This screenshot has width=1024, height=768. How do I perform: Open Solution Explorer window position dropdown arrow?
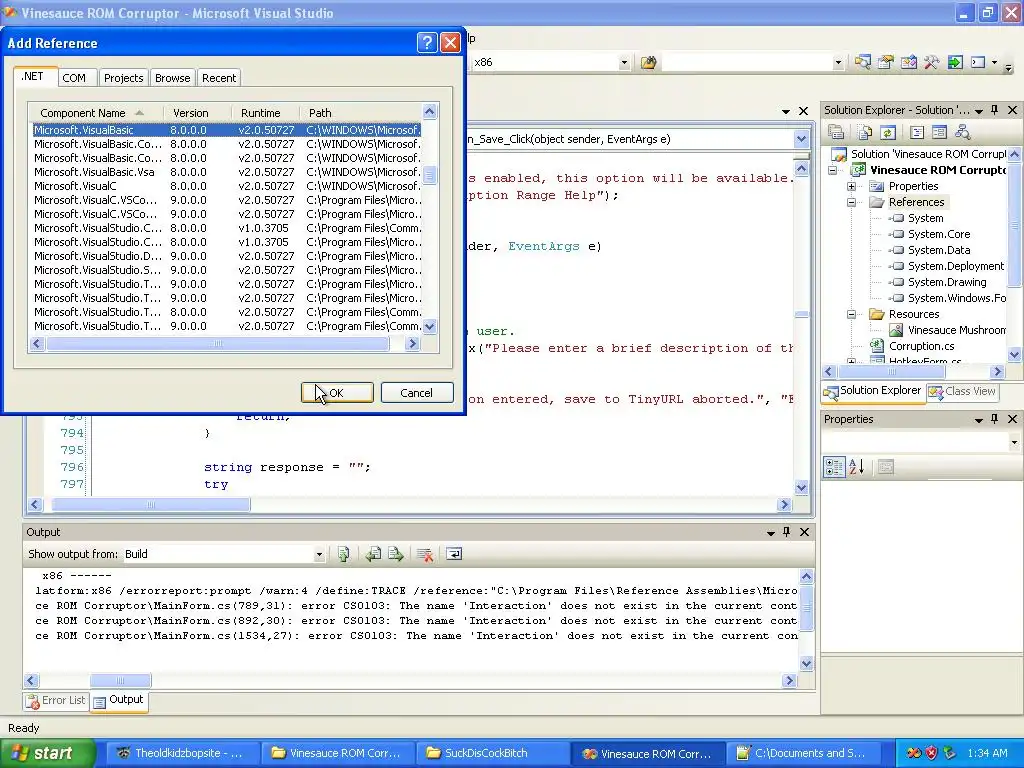[x=979, y=111]
